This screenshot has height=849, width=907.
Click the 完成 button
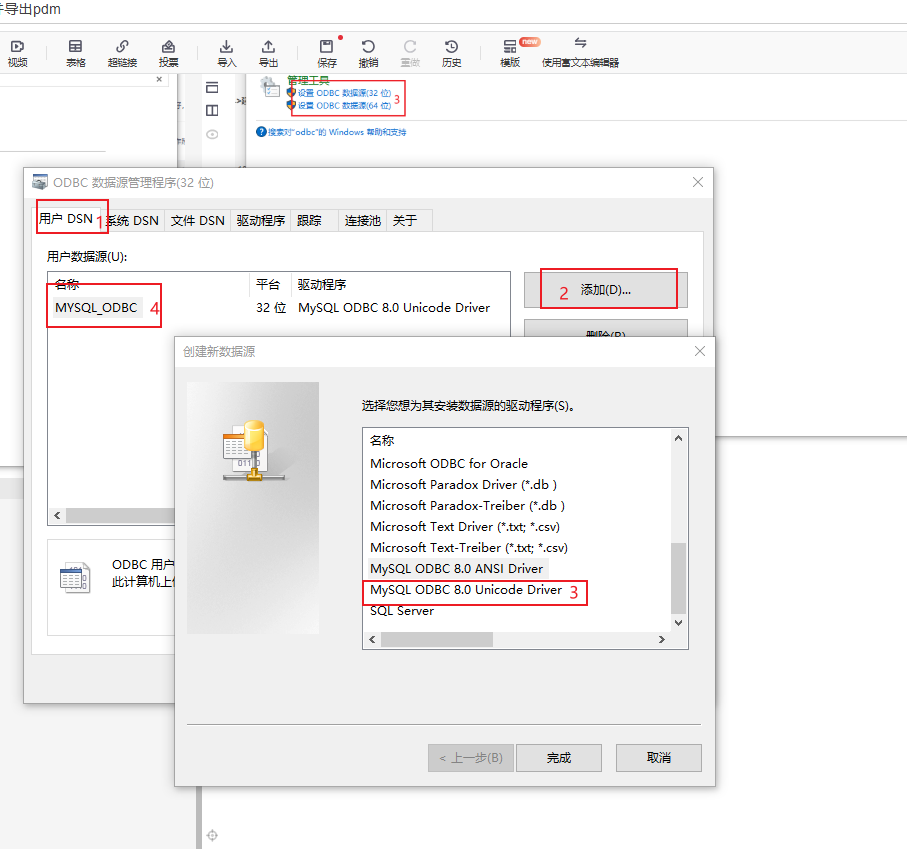click(x=558, y=758)
